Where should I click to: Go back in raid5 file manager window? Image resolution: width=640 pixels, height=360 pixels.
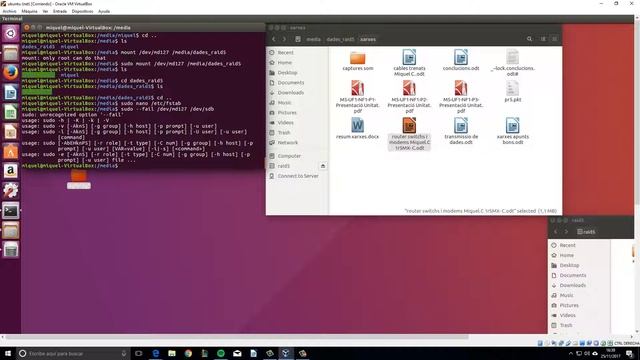pos(556,232)
